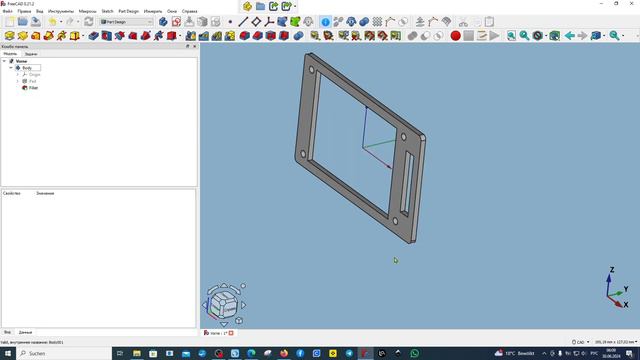Select the Pad tool
This screenshot has height=360, width=640.
[x=9, y=36]
